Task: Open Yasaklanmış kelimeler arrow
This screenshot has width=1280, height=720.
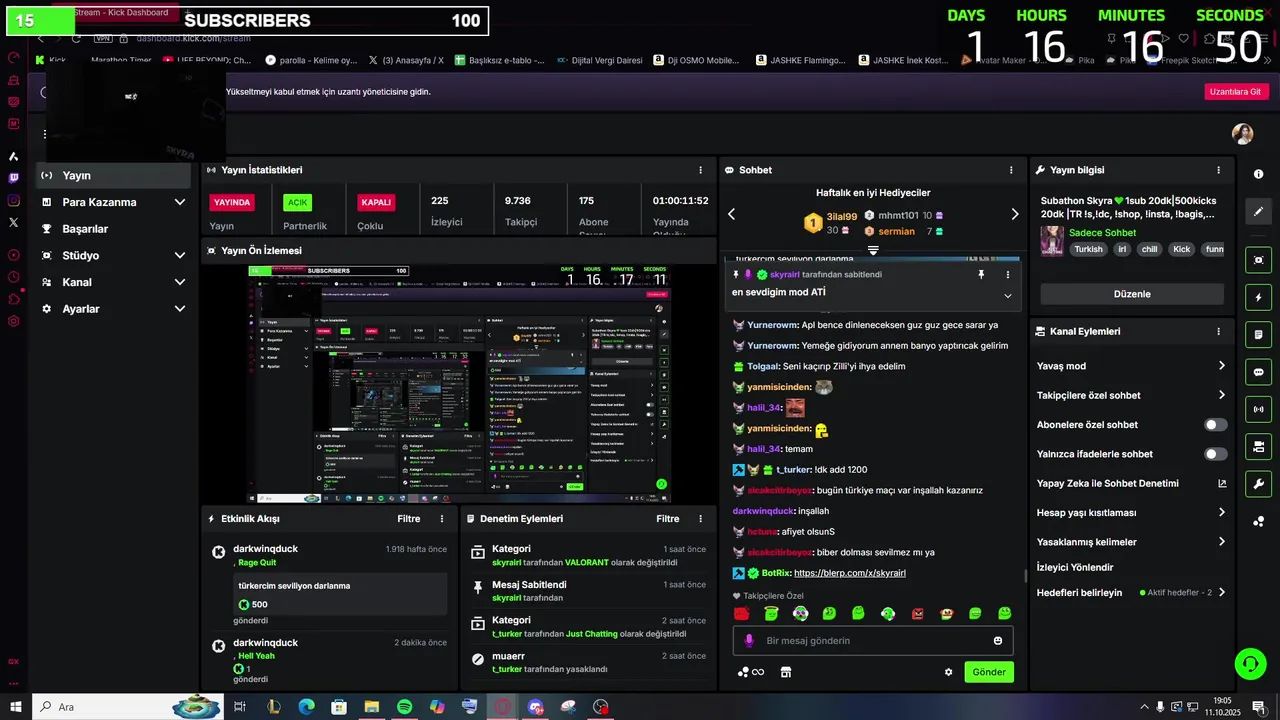Action: pos(1221,542)
